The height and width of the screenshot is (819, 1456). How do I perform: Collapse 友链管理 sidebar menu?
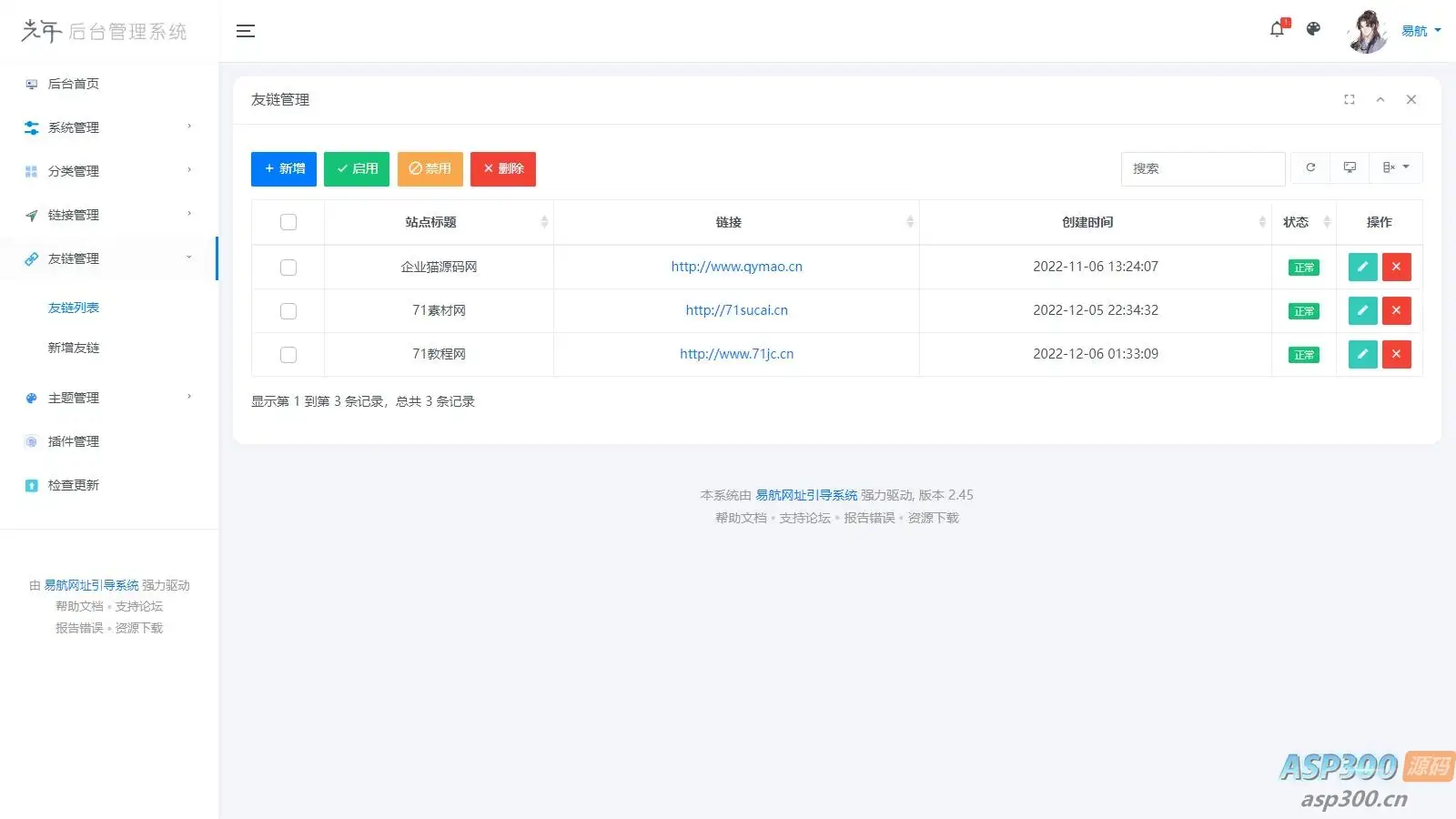click(109, 258)
